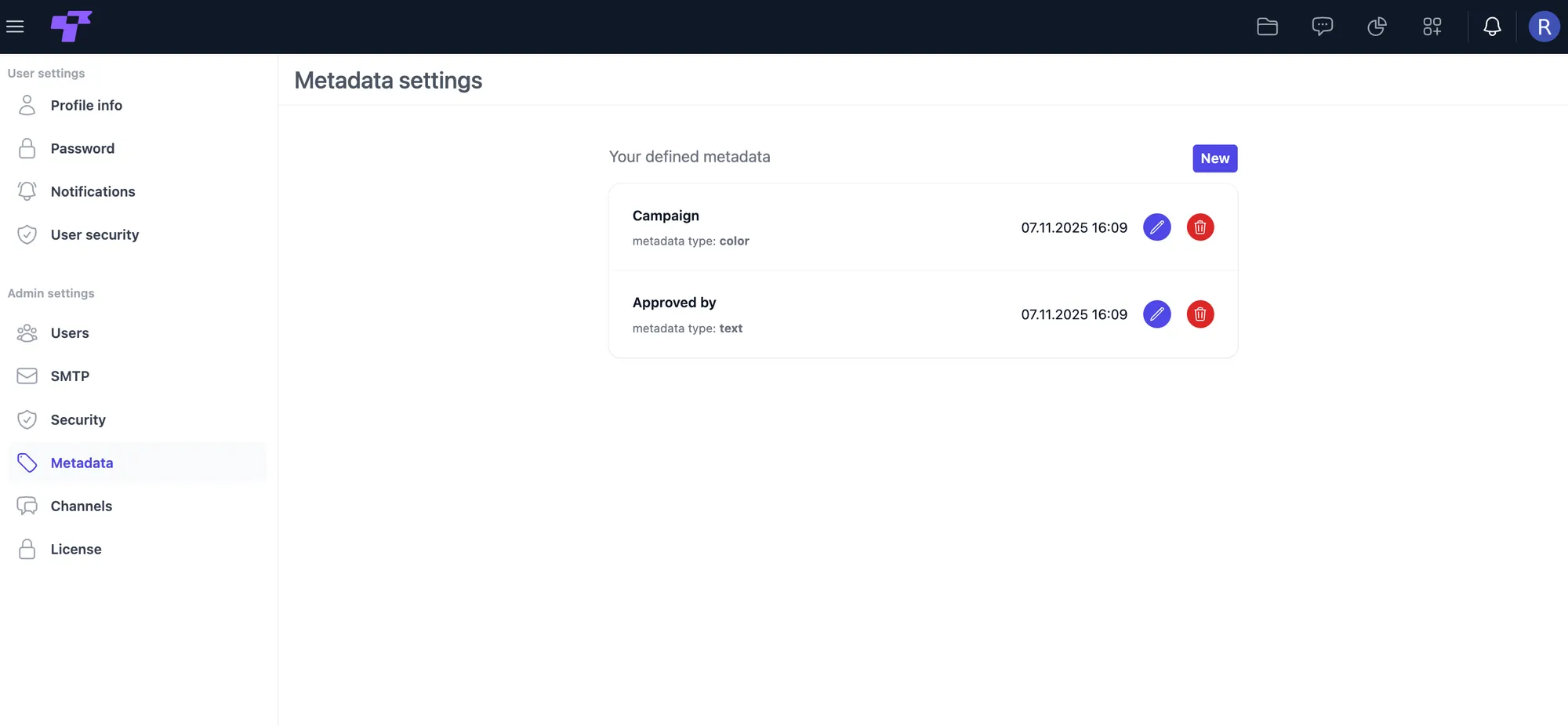Open License admin settings

click(137, 549)
